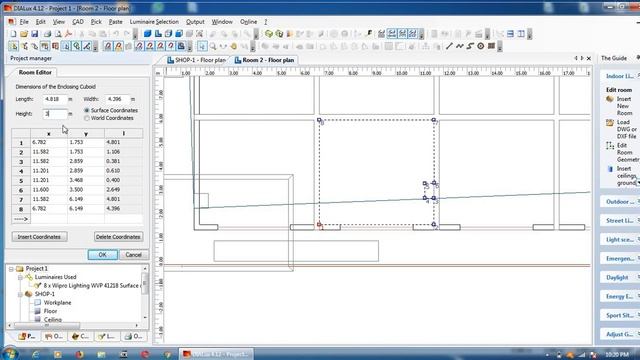Collapse the Project 1 tree node

point(11,269)
